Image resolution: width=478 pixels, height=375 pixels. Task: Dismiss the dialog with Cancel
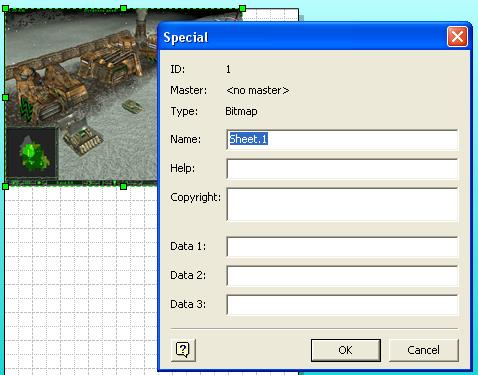pos(424,350)
